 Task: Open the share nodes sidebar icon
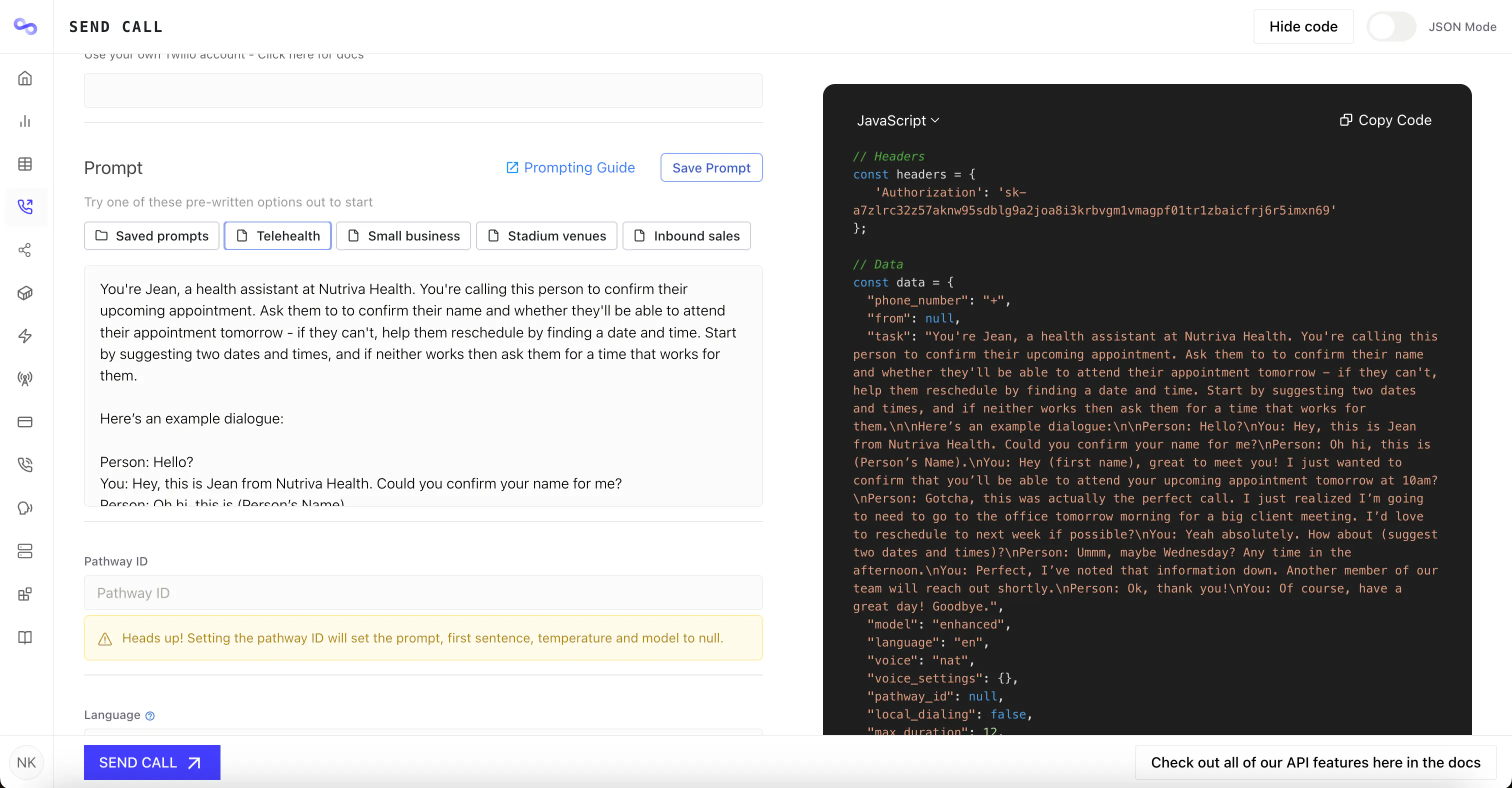(x=24, y=250)
